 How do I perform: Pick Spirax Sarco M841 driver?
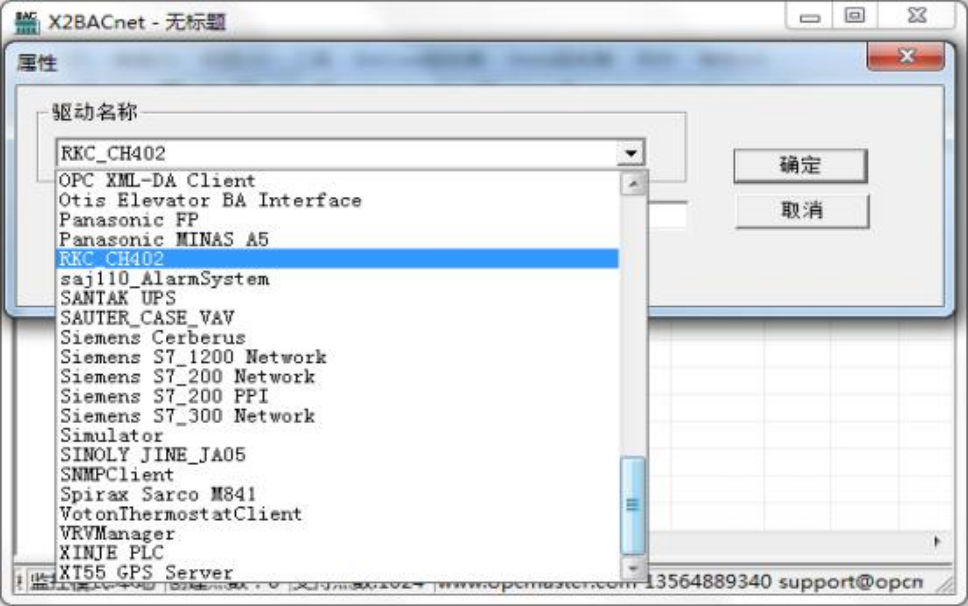[x=338, y=494]
